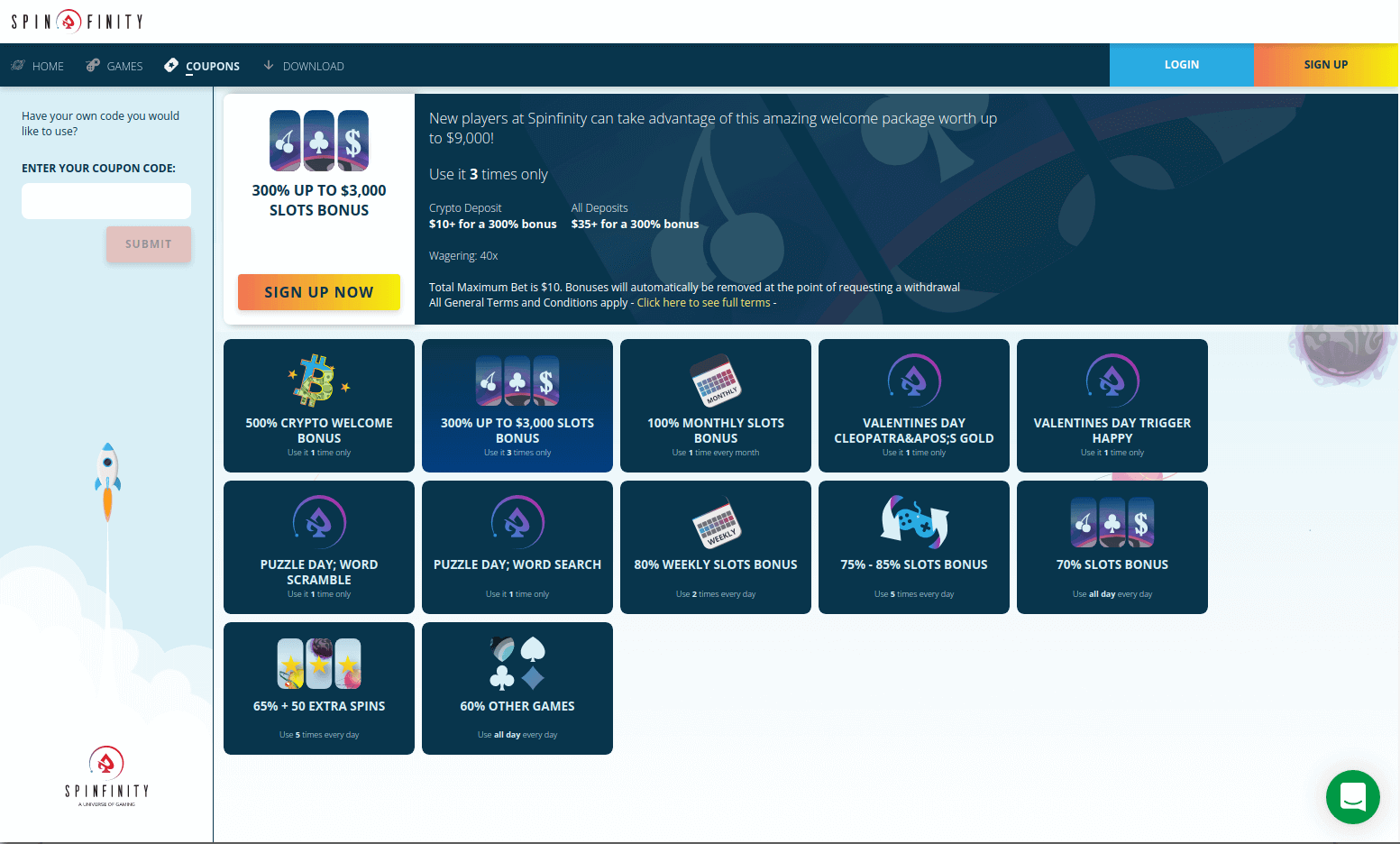The height and width of the screenshot is (844, 1400).
Task: Click the Spinfinity logo in the header
Action: click(x=78, y=21)
